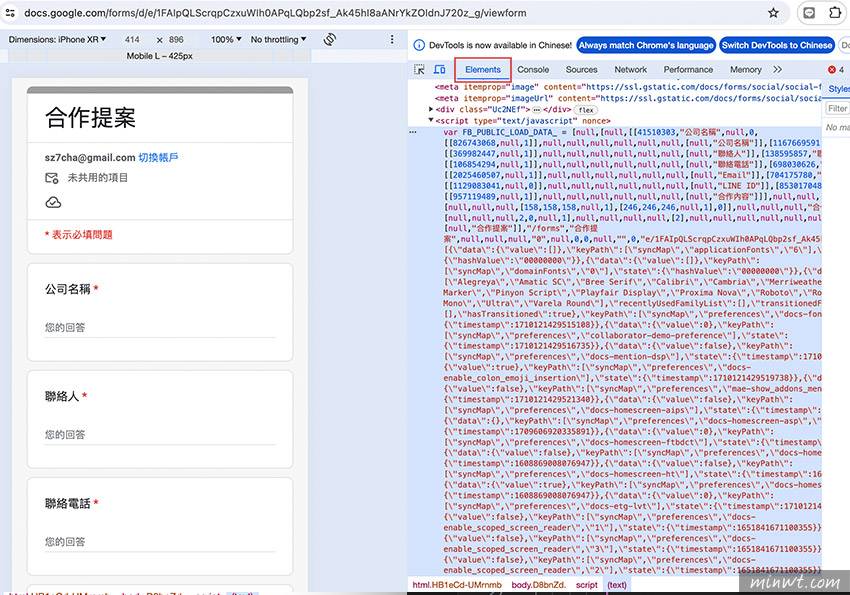Click the address bar URL
Viewport: 850px width, 595px height.
[x=275, y=12]
